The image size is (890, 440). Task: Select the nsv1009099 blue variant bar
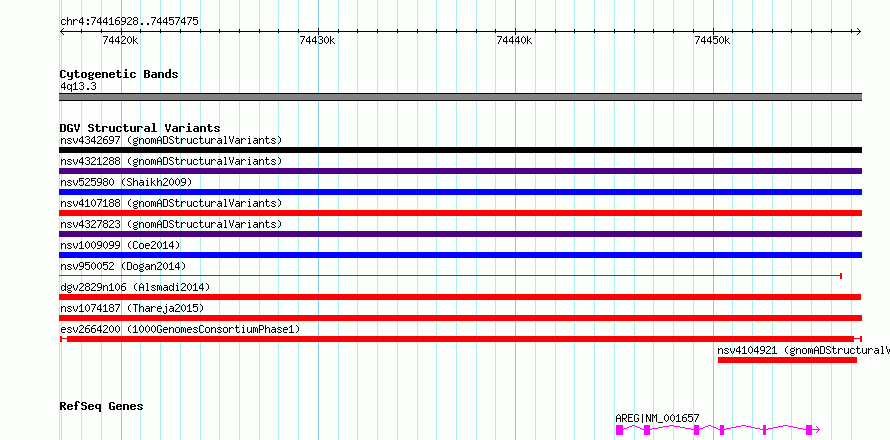coord(460,255)
